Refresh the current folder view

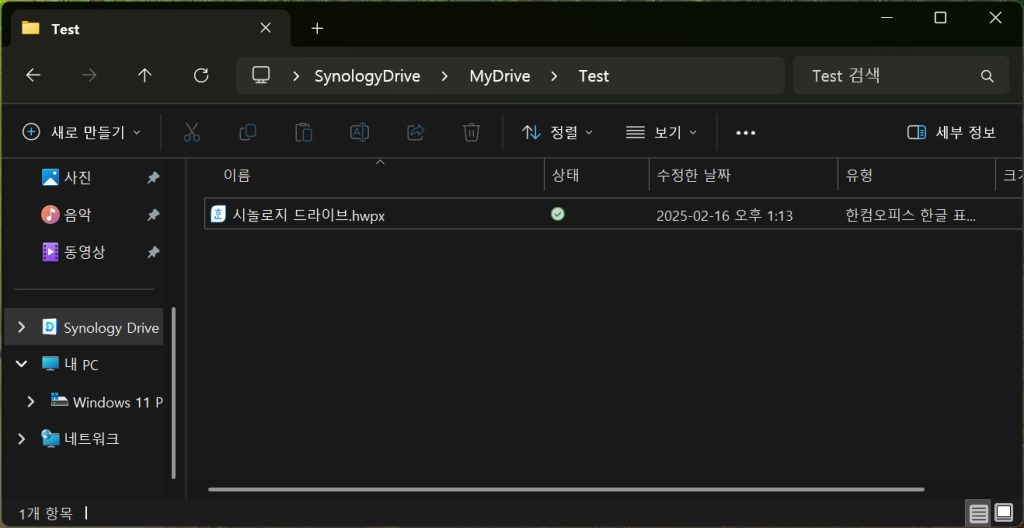tap(201, 76)
